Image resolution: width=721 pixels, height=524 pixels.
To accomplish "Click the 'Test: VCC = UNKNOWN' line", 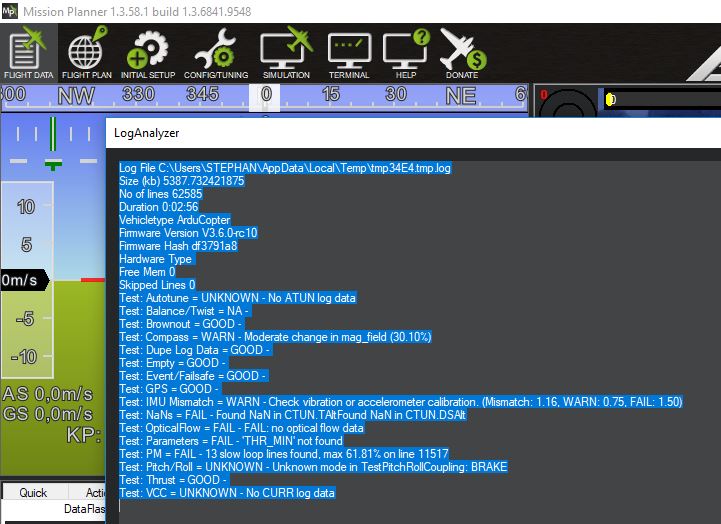I will (x=227, y=493).
